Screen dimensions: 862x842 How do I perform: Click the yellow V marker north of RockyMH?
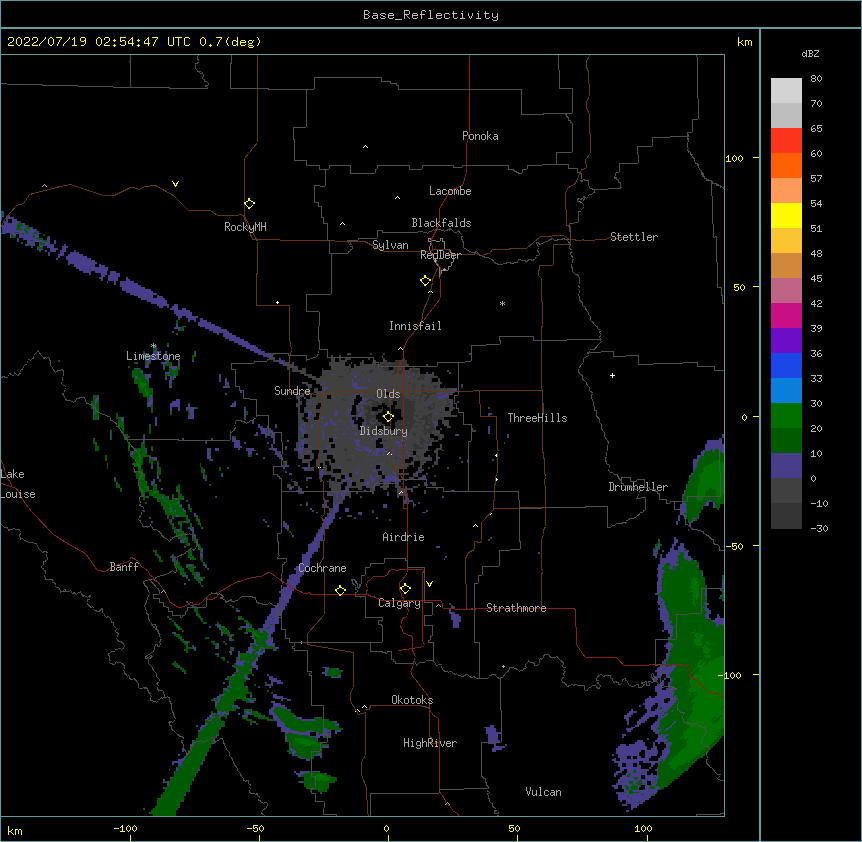(x=175, y=184)
